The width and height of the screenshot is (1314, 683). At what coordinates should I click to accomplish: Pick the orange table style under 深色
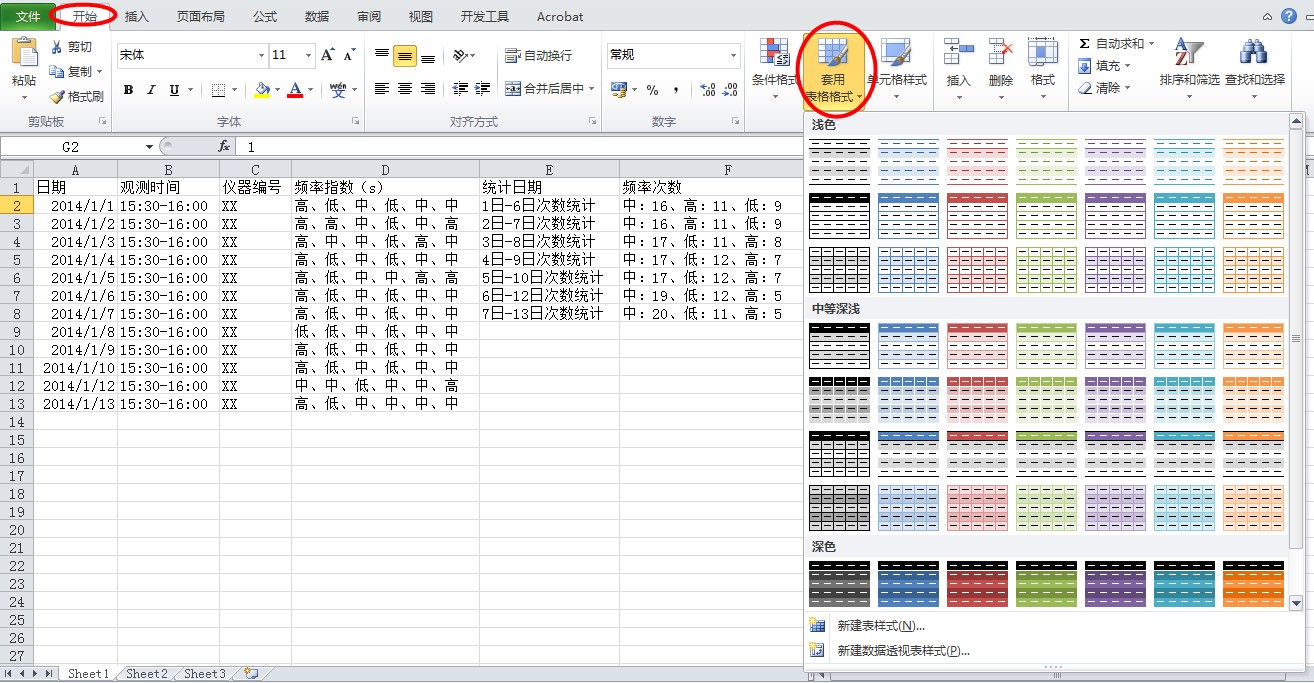[1253, 584]
